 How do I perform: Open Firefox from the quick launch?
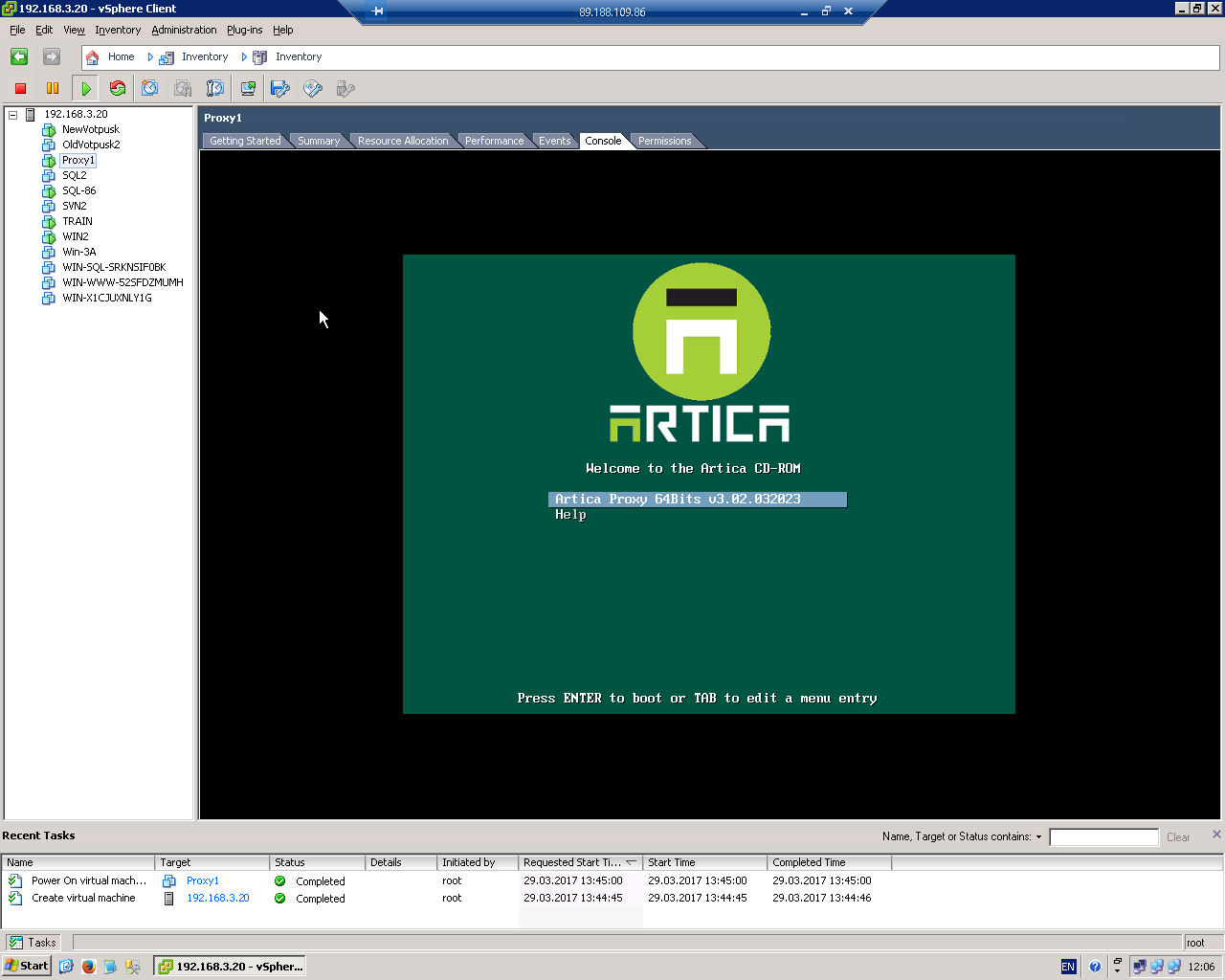[89, 967]
